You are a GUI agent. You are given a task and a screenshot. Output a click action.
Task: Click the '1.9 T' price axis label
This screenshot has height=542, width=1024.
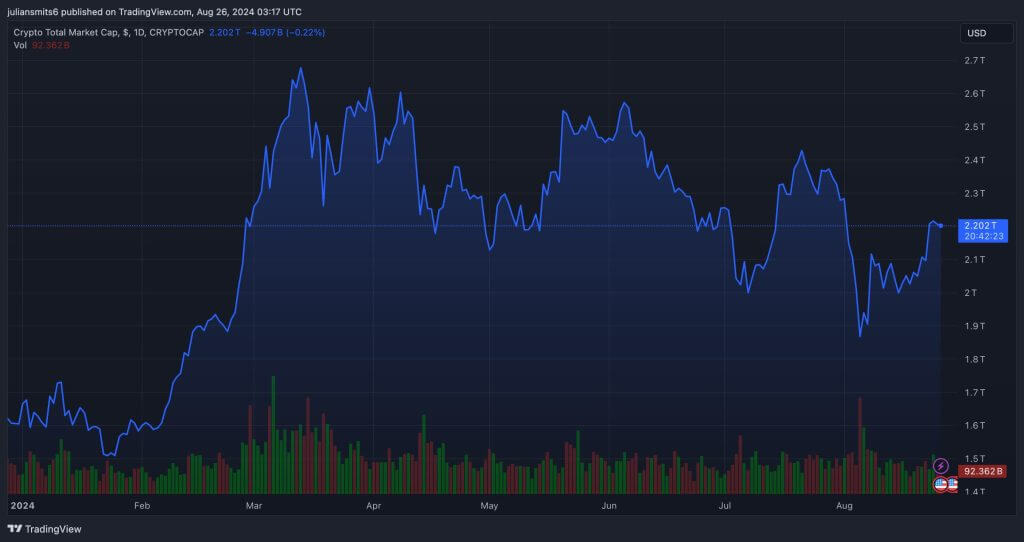pos(974,326)
